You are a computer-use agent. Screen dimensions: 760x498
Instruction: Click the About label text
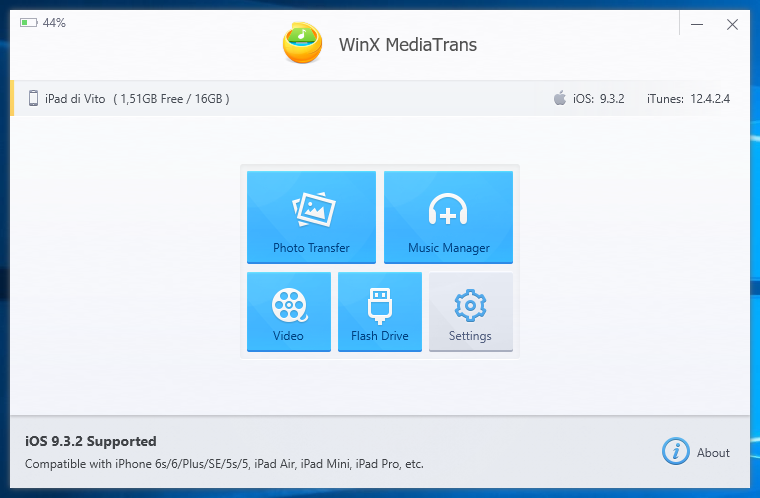[713, 452]
